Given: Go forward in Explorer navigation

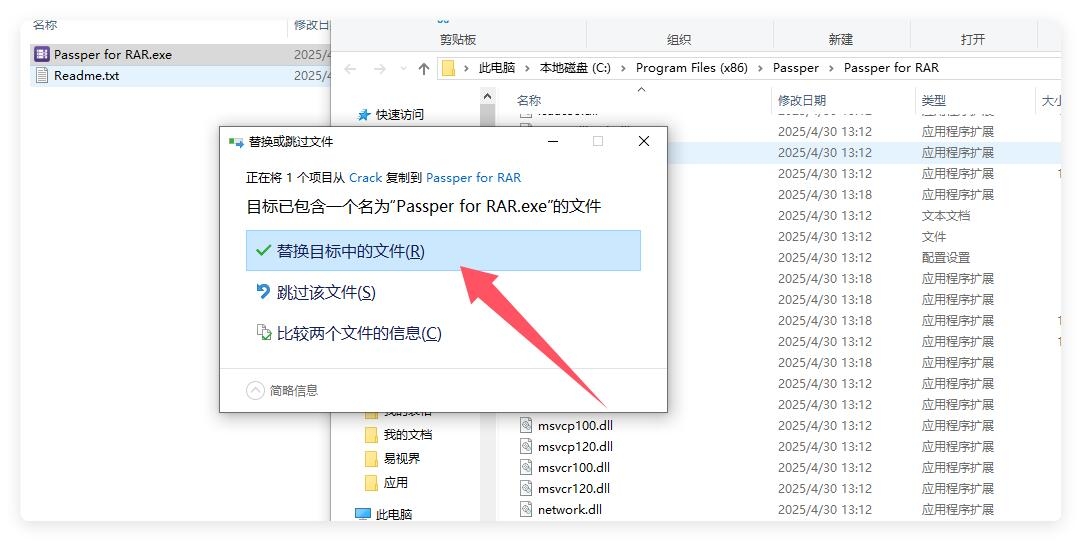Looking at the screenshot, I should pyautogui.click(x=379, y=68).
